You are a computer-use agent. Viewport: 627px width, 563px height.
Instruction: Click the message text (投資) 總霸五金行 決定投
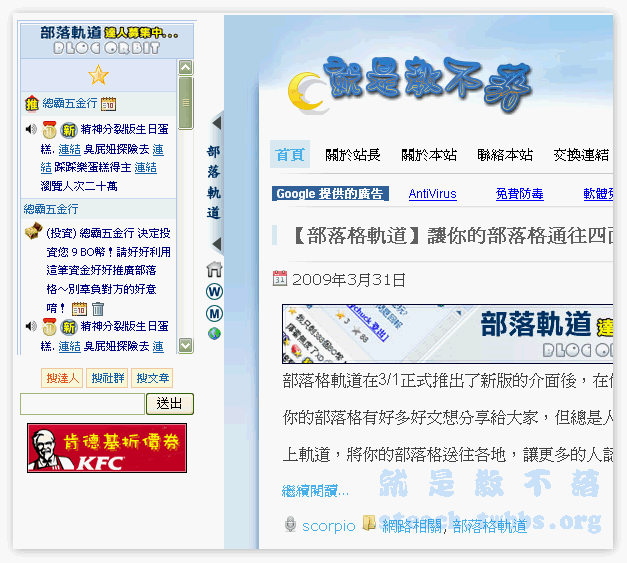click(108, 233)
